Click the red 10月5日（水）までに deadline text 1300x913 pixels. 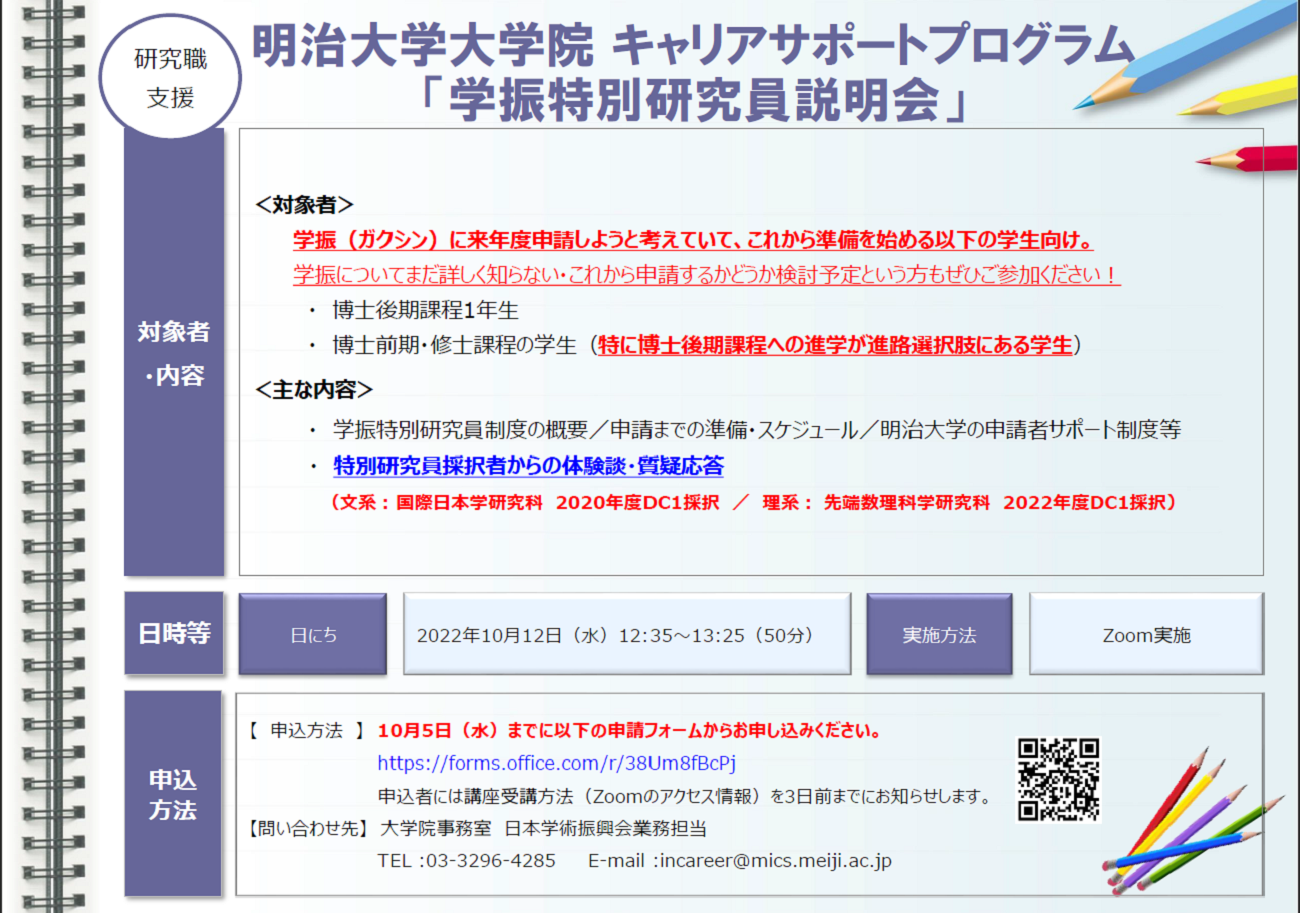pyautogui.click(x=629, y=731)
